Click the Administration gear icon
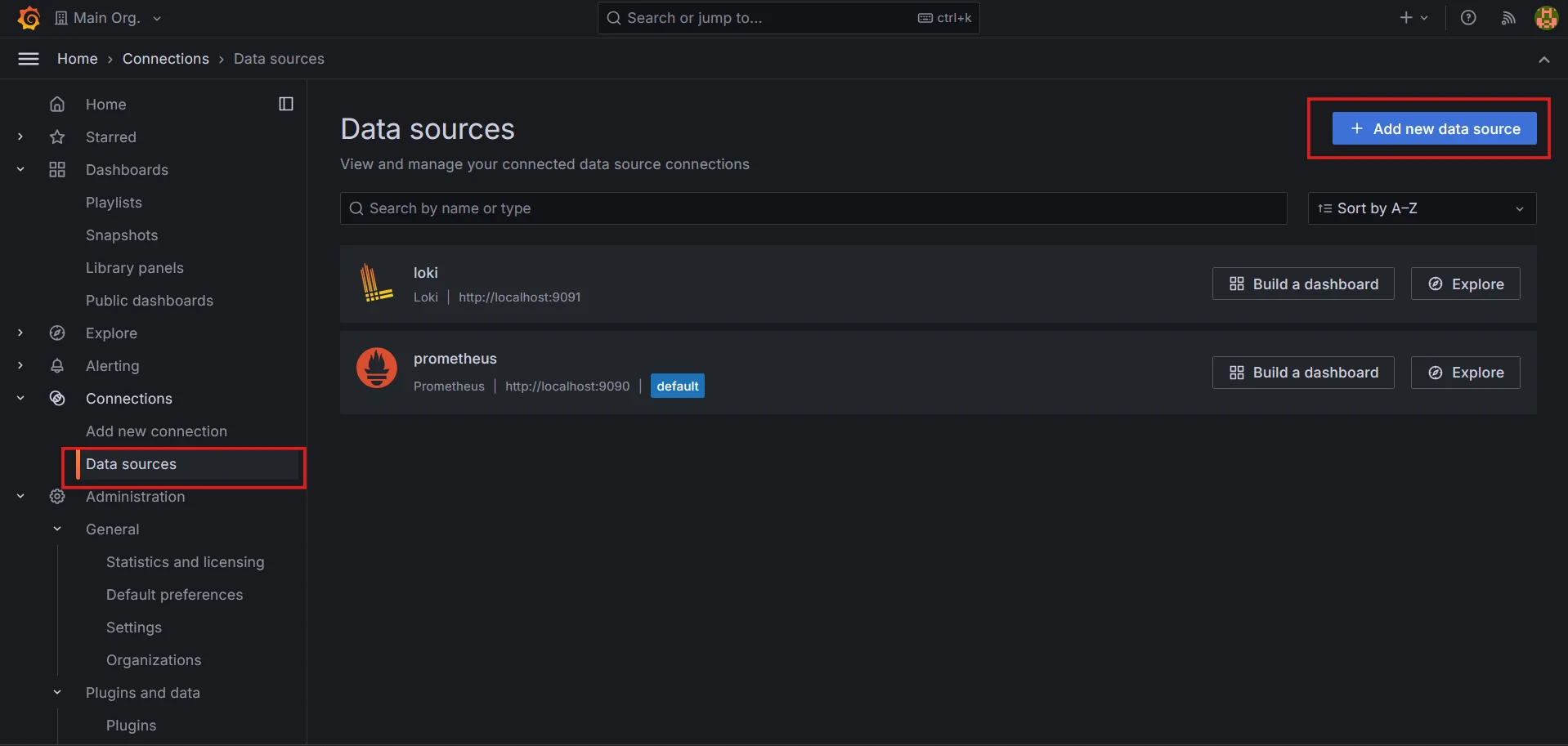 click(x=57, y=496)
